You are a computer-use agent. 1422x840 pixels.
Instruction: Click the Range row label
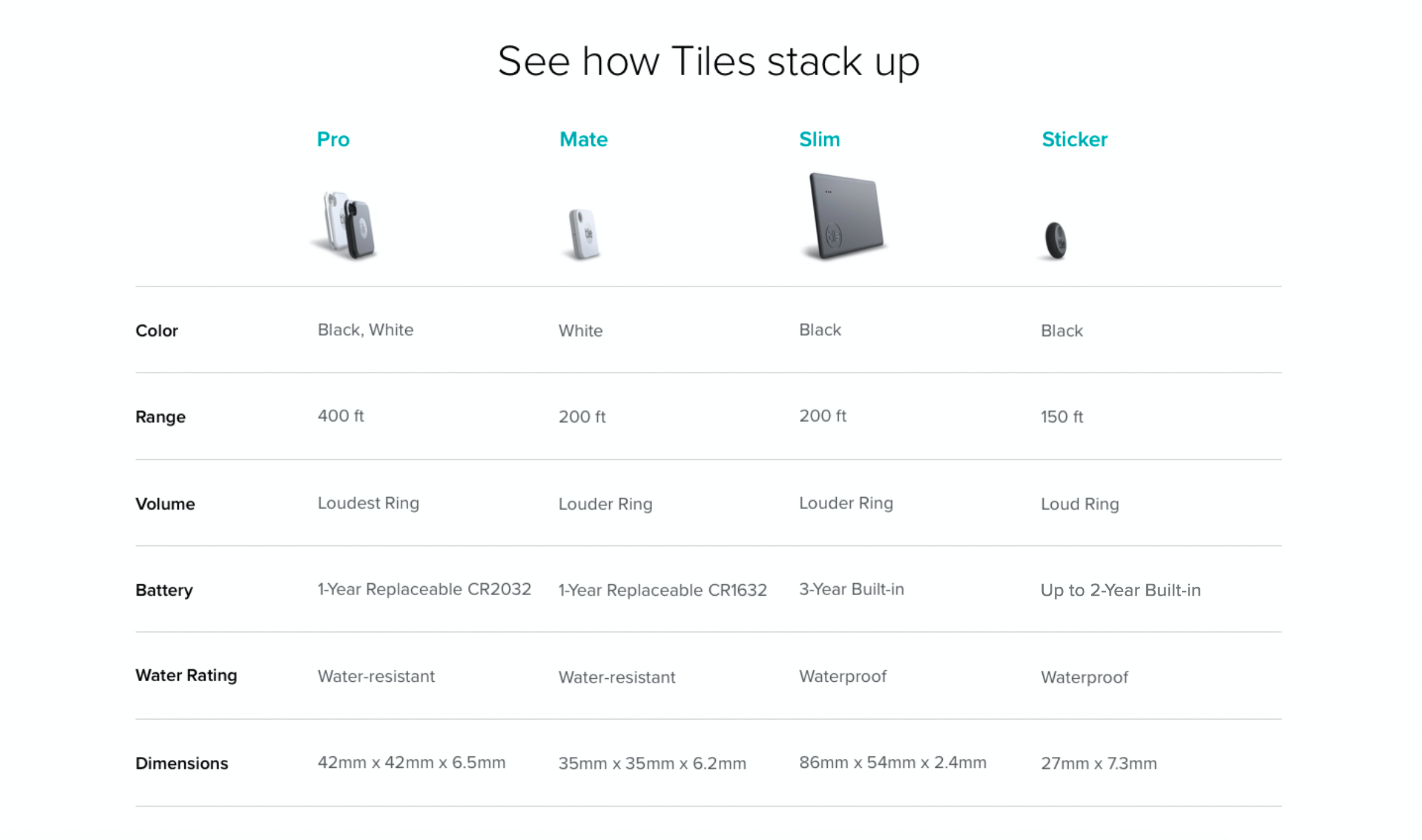(160, 417)
